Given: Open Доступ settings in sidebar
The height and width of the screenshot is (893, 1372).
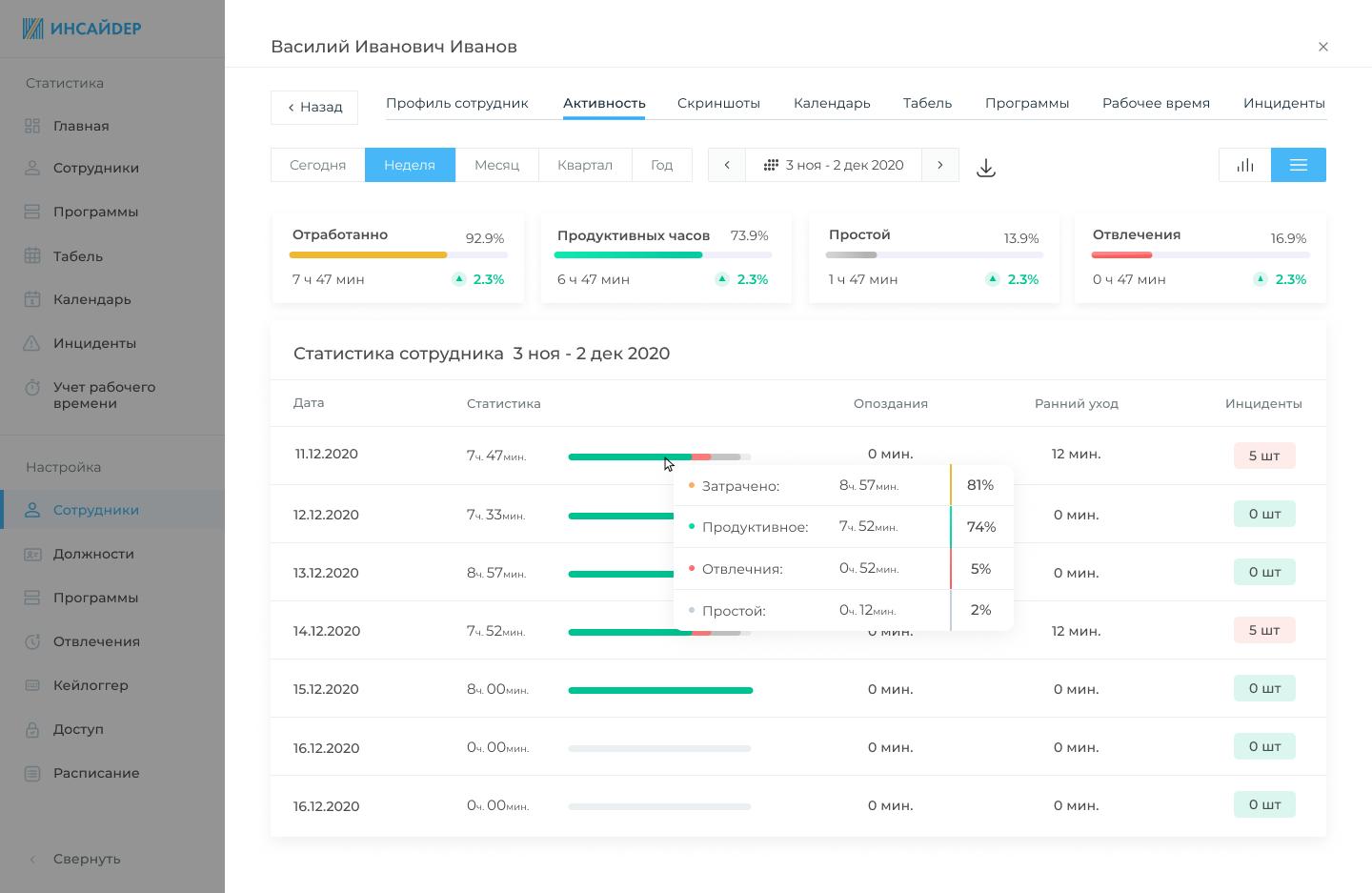Looking at the screenshot, I should pyautogui.click(x=78, y=729).
